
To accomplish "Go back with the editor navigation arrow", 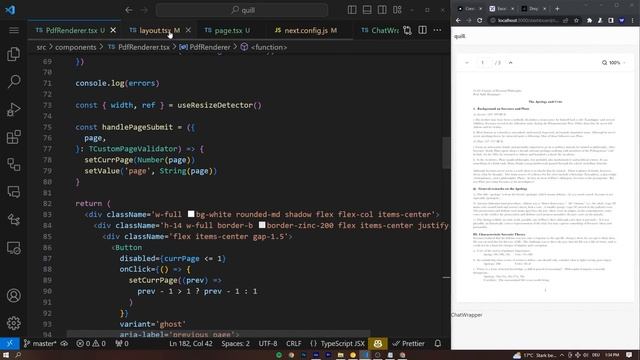I will point(129,10).
